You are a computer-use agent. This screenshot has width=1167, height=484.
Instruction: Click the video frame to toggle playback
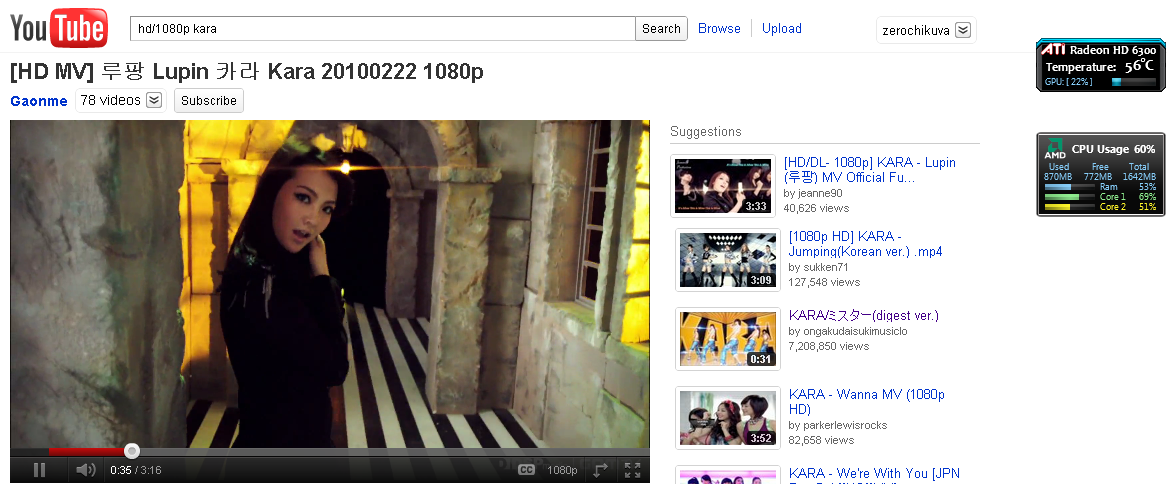pos(330,283)
